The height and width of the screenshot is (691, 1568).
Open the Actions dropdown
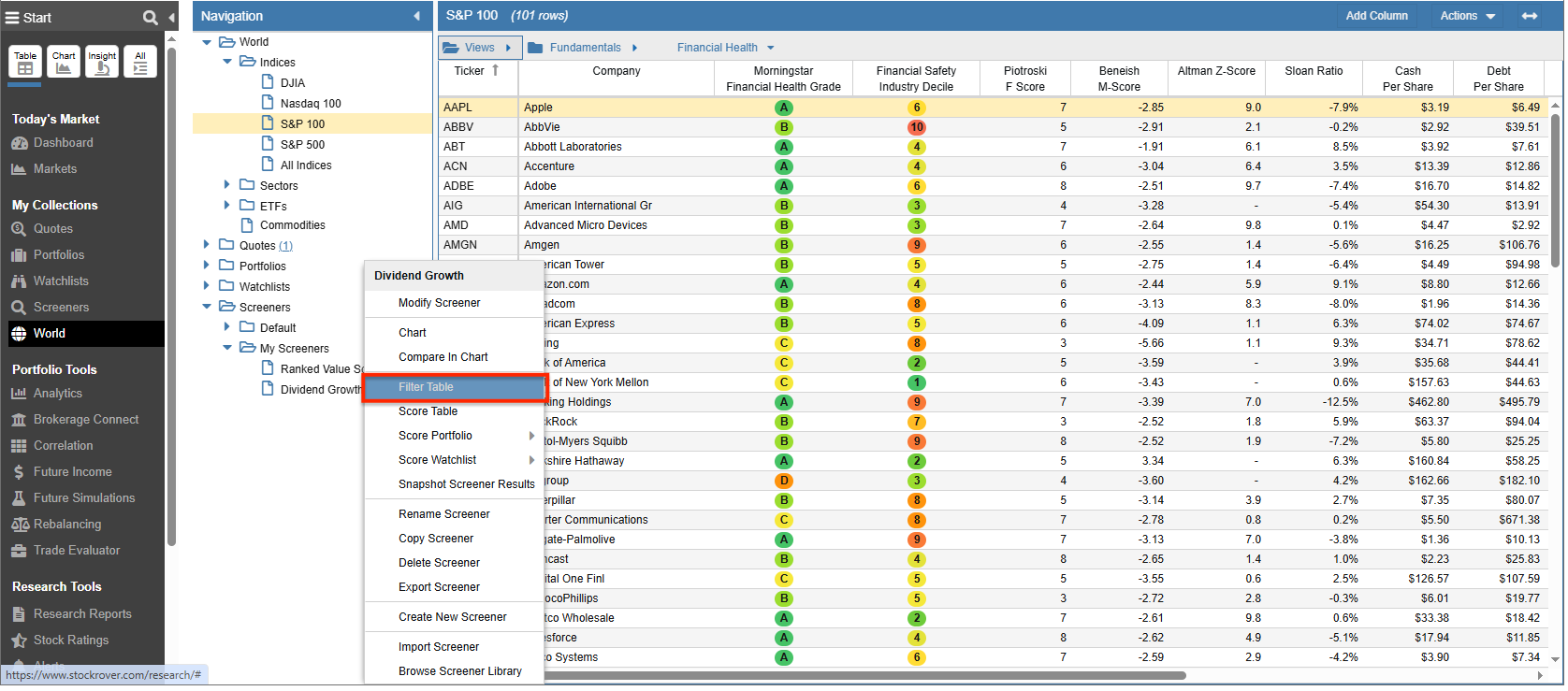pos(1468,16)
